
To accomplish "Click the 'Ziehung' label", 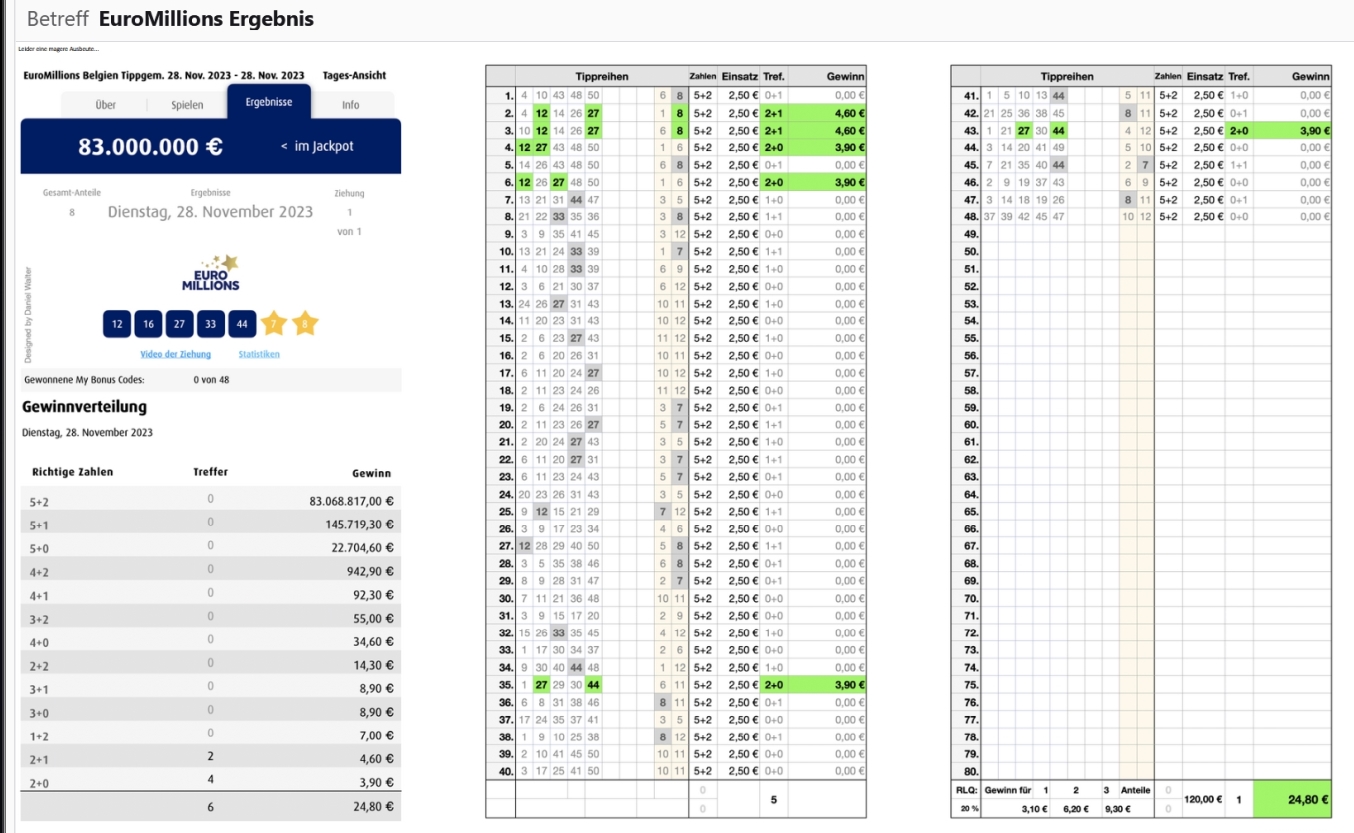I will (349, 193).
